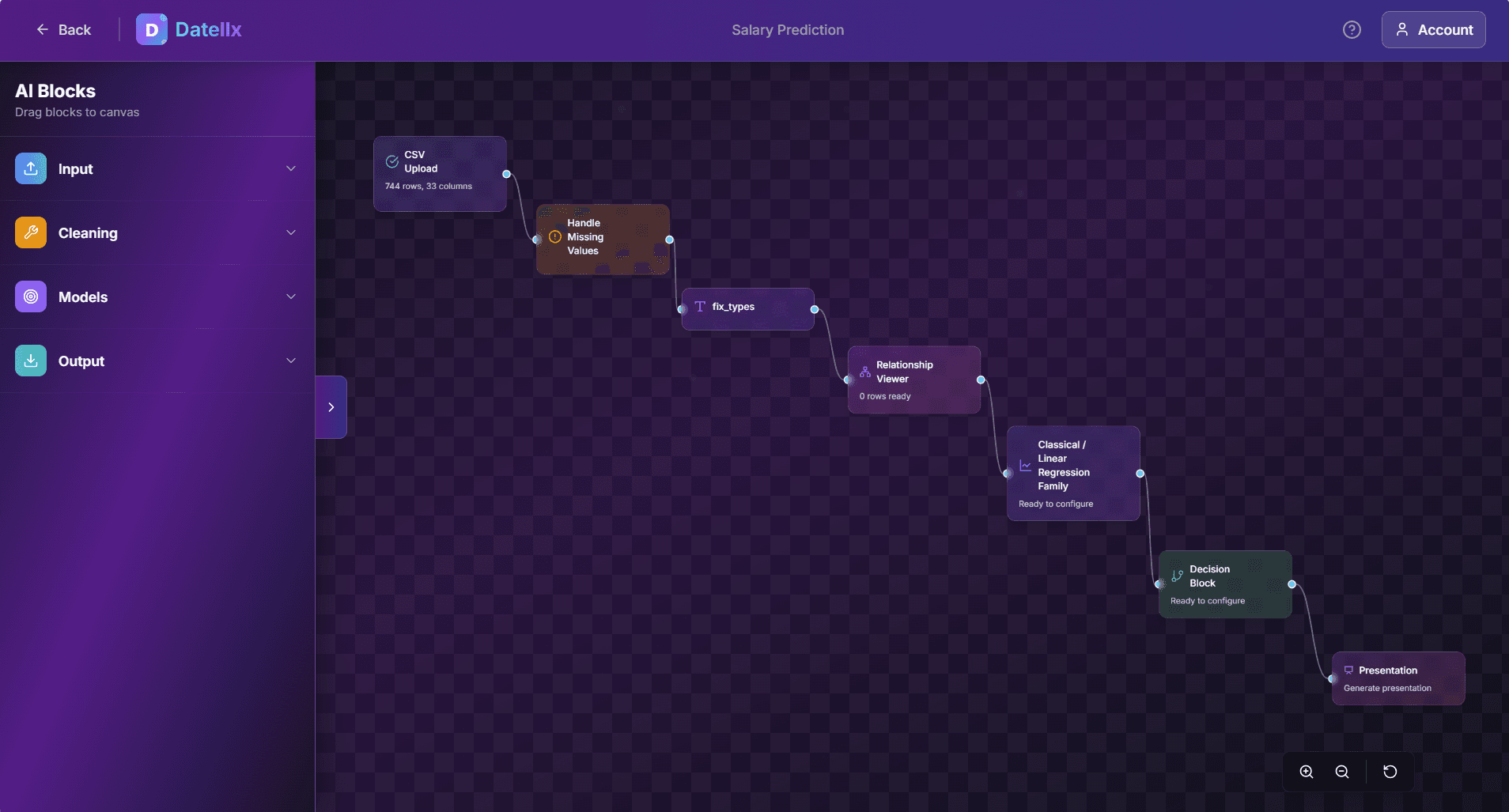Select the Input category upload icon

30,168
